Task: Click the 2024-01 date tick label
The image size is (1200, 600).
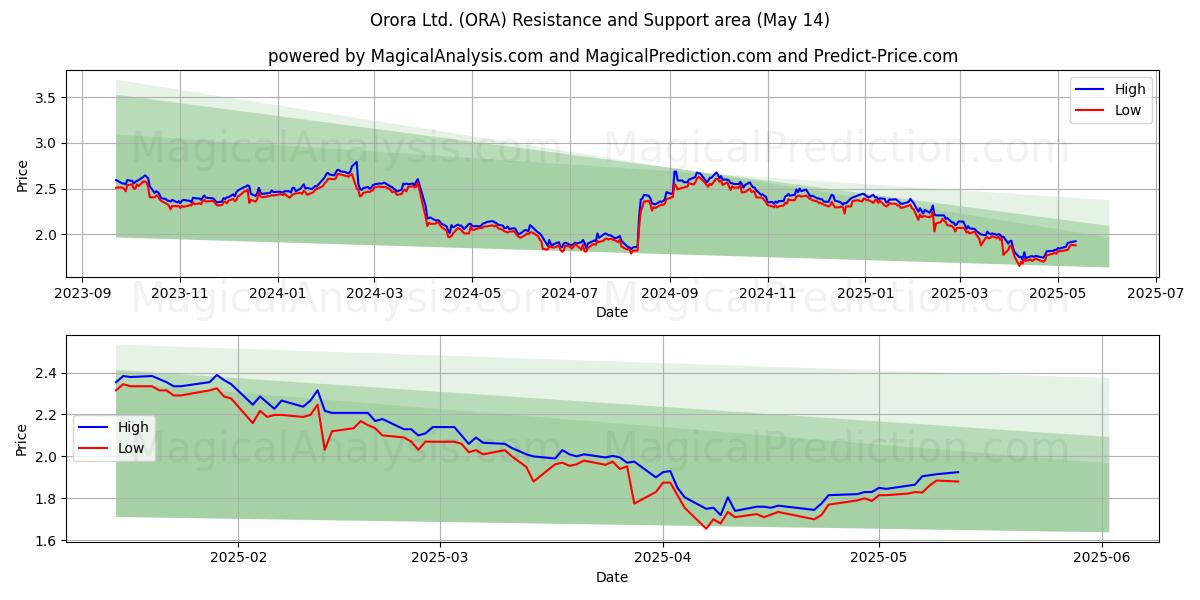Action: 277,294
